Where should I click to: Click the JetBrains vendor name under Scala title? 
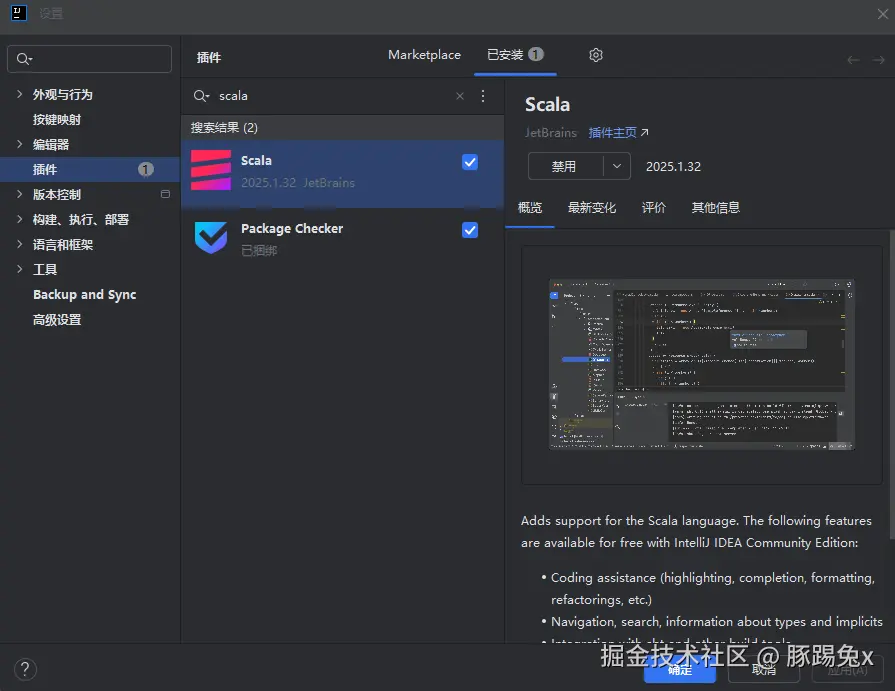pyautogui.click(x=551, y=132)
